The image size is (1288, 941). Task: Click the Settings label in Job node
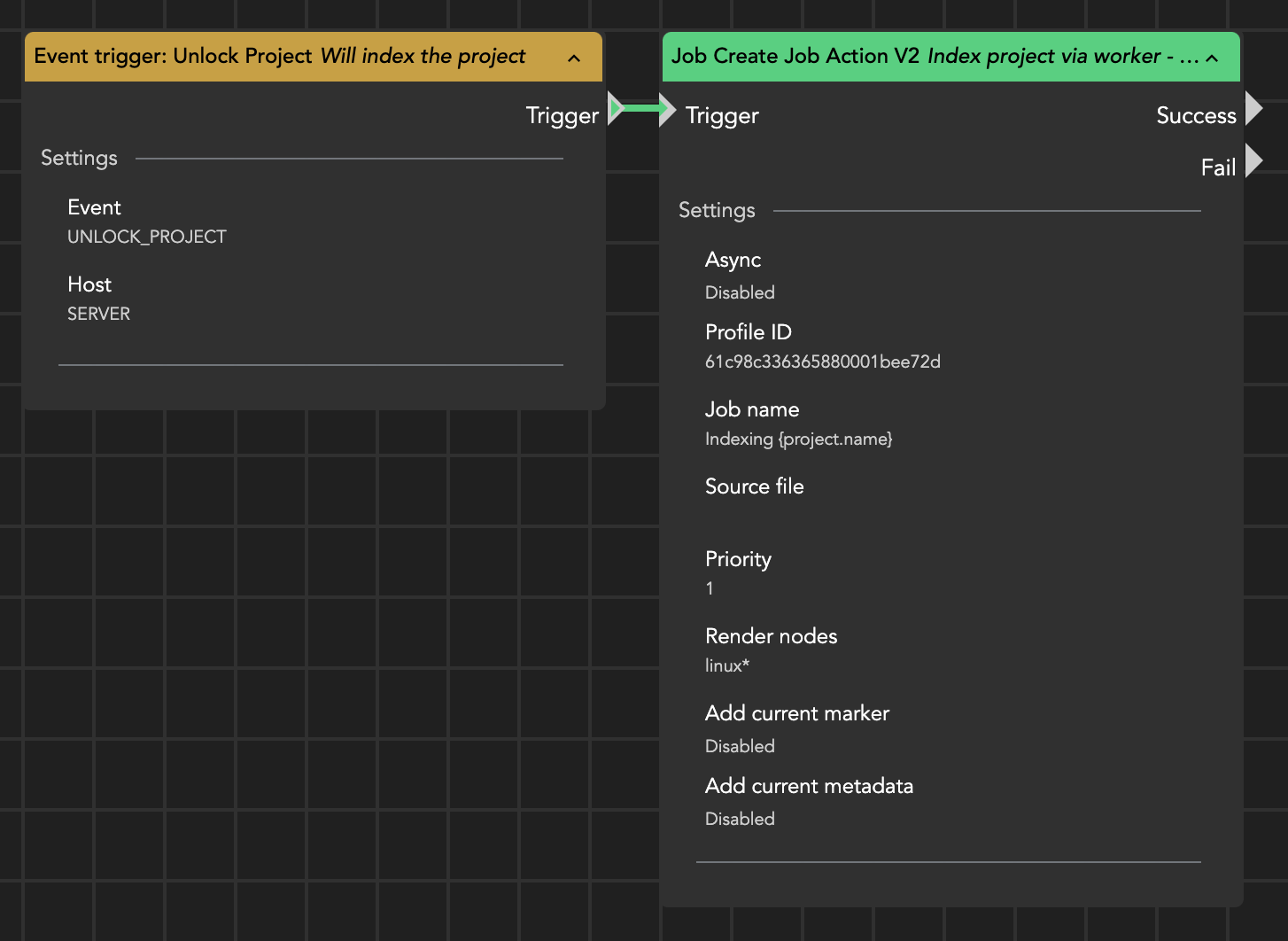pyautogui.click(x=717, y=210)
